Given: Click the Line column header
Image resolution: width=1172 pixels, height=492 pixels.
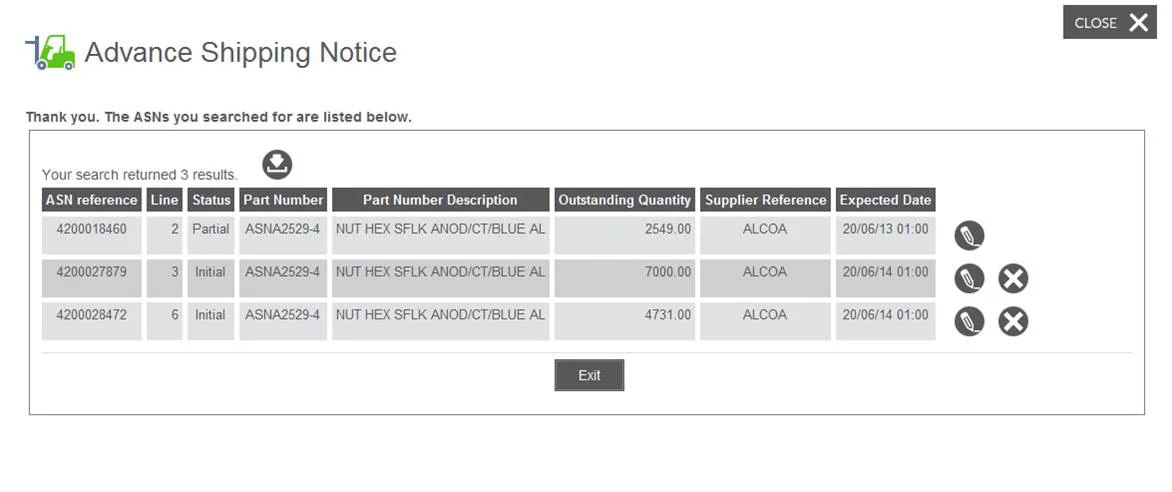Looking at the screenshot, I should pyautogui.click(x=164, y=200).
